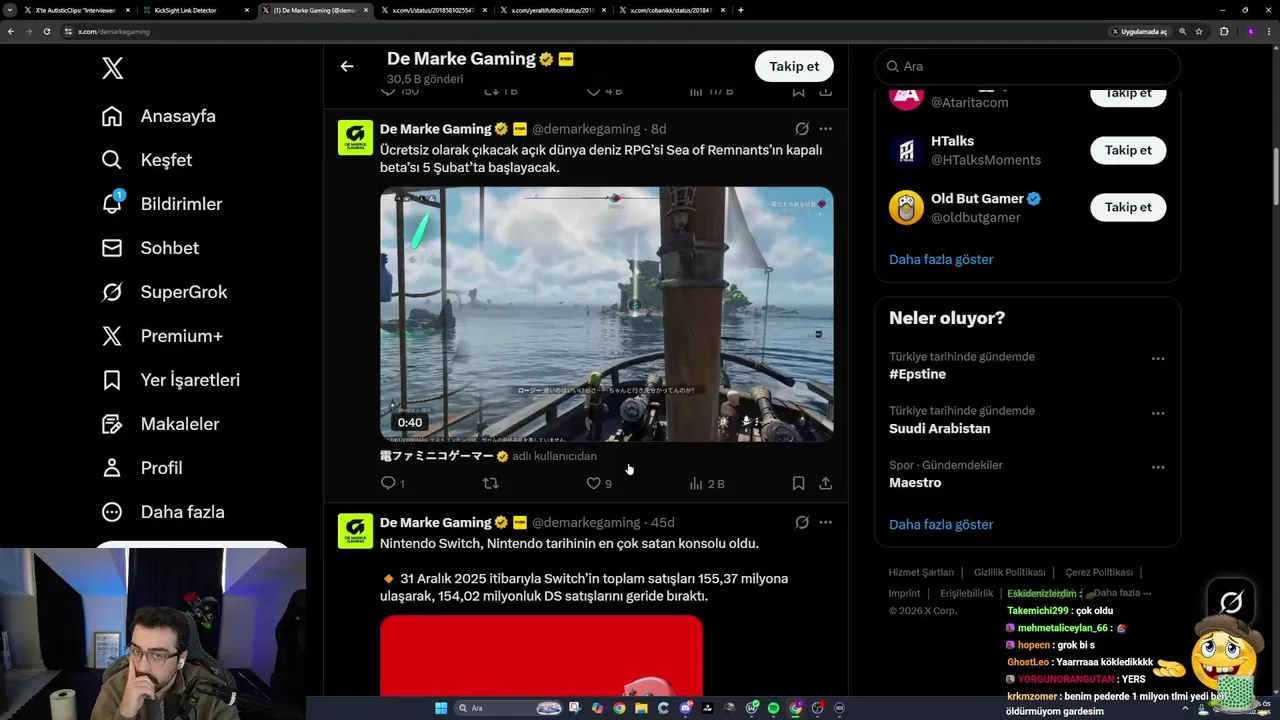The width and height of the screenshot is (1280, 720).
Task: Open Premium+ page
Action: (162, 336)
